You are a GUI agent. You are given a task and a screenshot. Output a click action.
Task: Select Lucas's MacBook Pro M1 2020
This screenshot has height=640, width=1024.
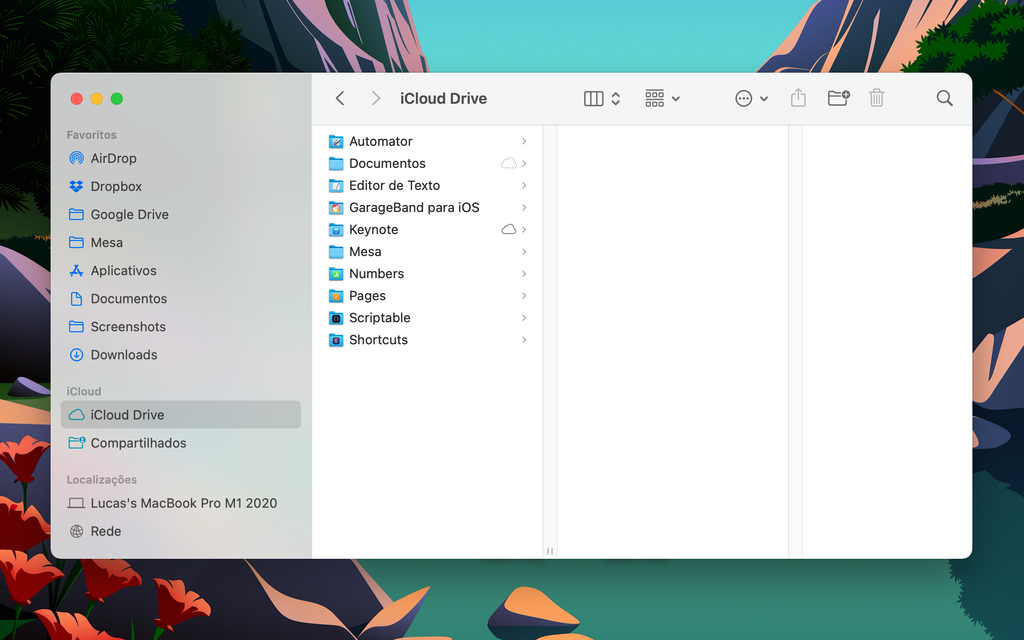[180, 503]
